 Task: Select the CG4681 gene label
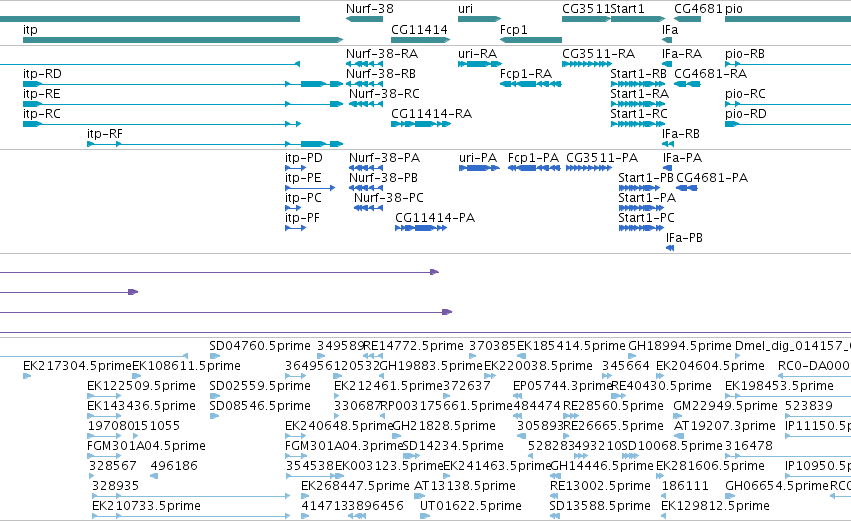point(698,9)
